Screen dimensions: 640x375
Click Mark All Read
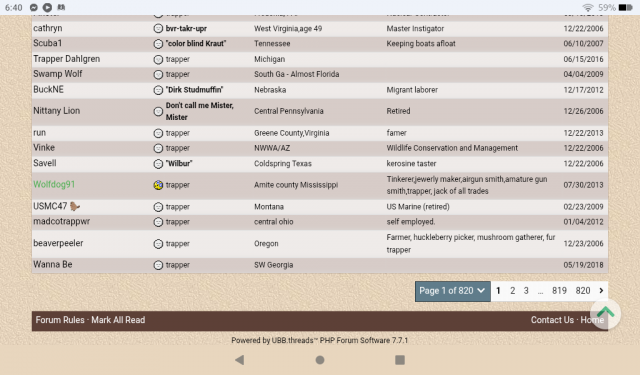coord(118,320)
